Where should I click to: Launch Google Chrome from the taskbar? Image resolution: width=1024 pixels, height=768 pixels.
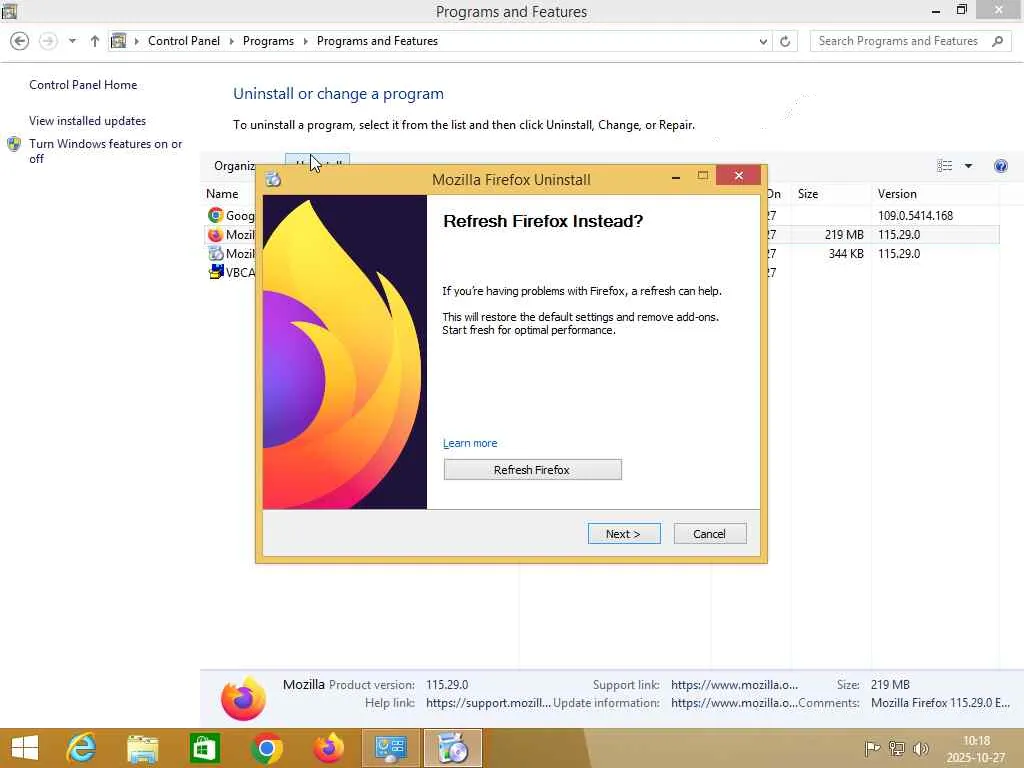[x=266, y=748]
